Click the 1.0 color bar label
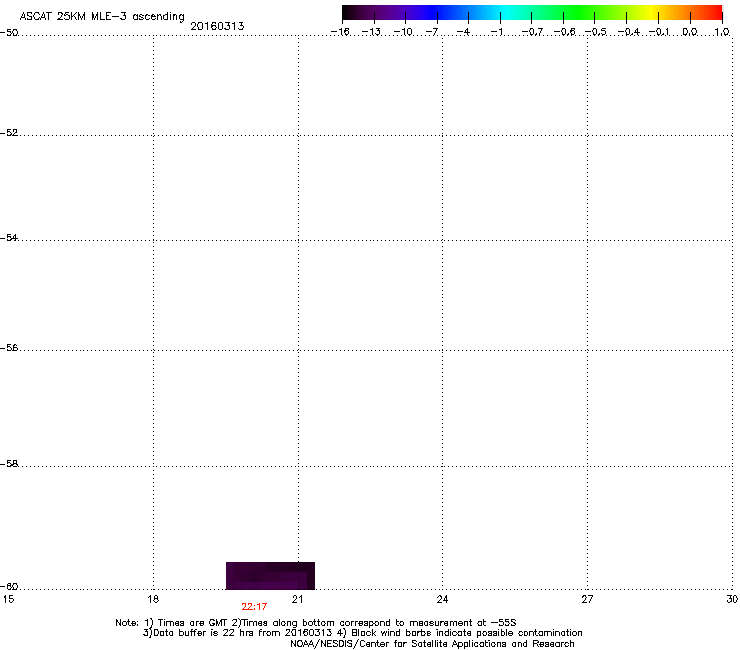The height and width of the screenshot is (650, 740). [x=722, y=32]
